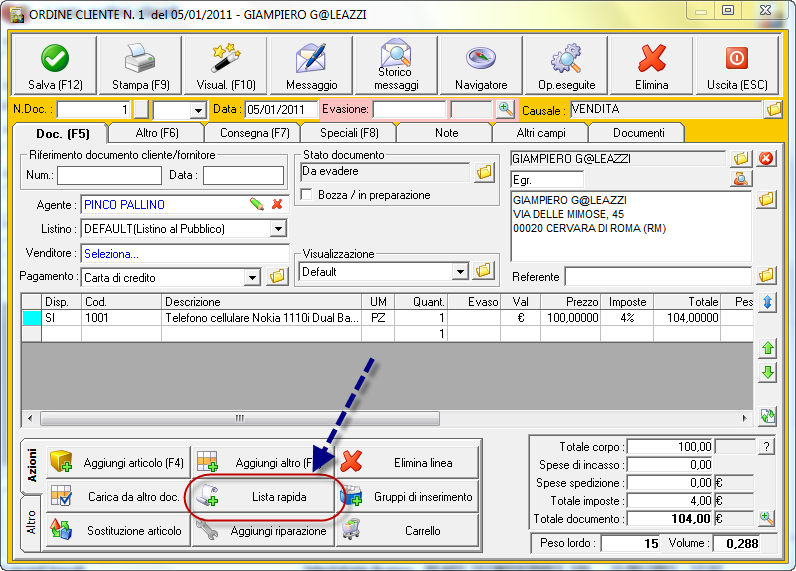Image resolution: width=796 pixels, height=571 pixels.
Task: Click the Evasione magnifier search icon
Action: tap(505, 109)
